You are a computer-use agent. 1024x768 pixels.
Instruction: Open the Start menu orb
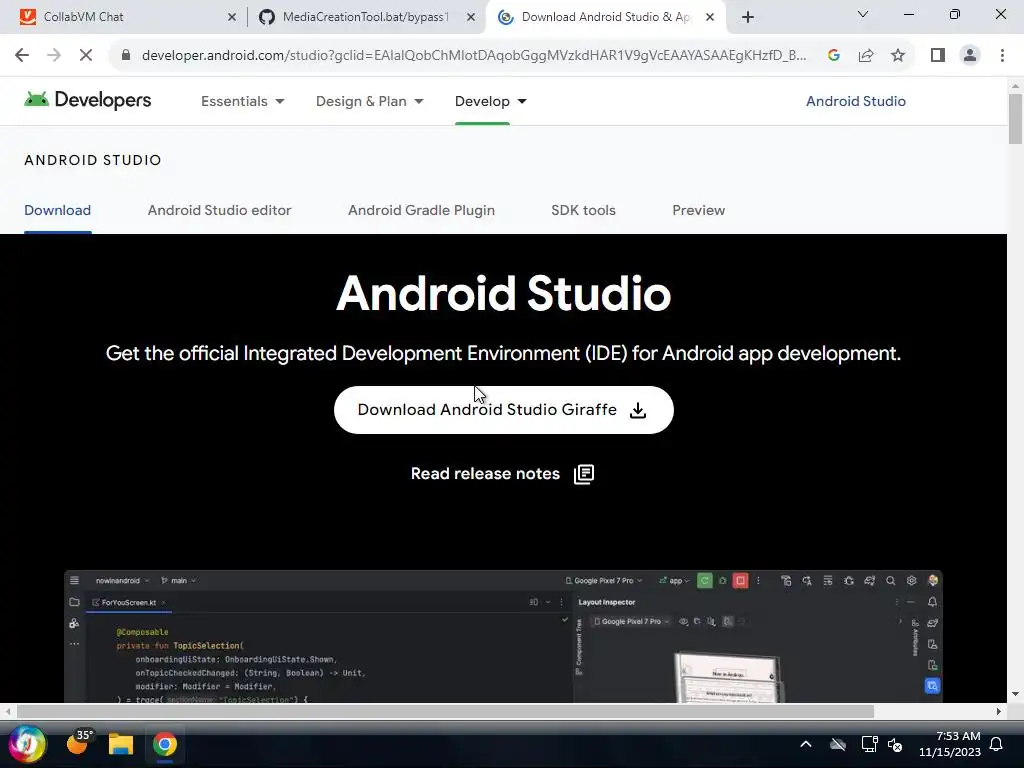coord(27,744)
